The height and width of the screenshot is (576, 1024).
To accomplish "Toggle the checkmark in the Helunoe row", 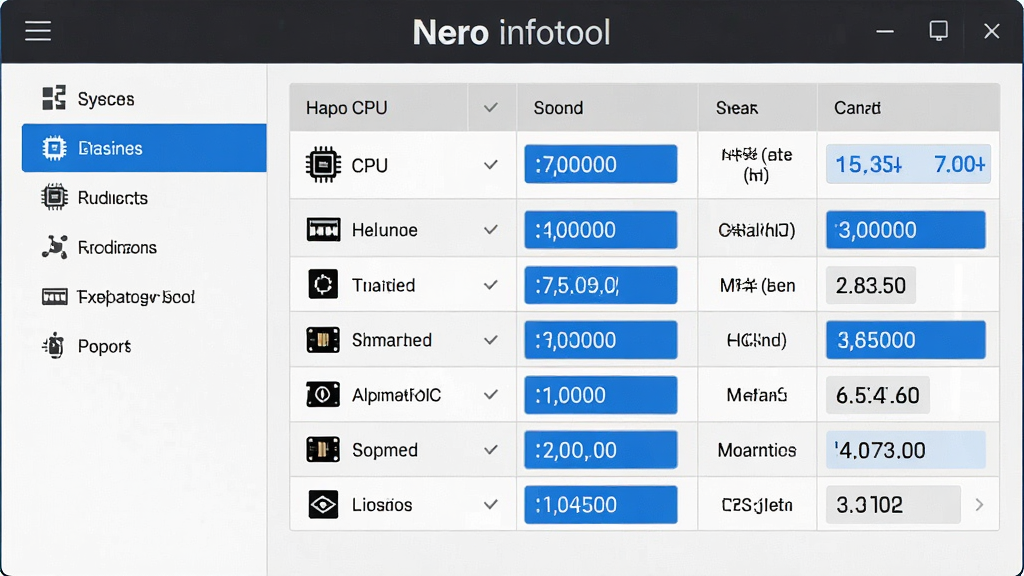I will (x=490, y=230).
